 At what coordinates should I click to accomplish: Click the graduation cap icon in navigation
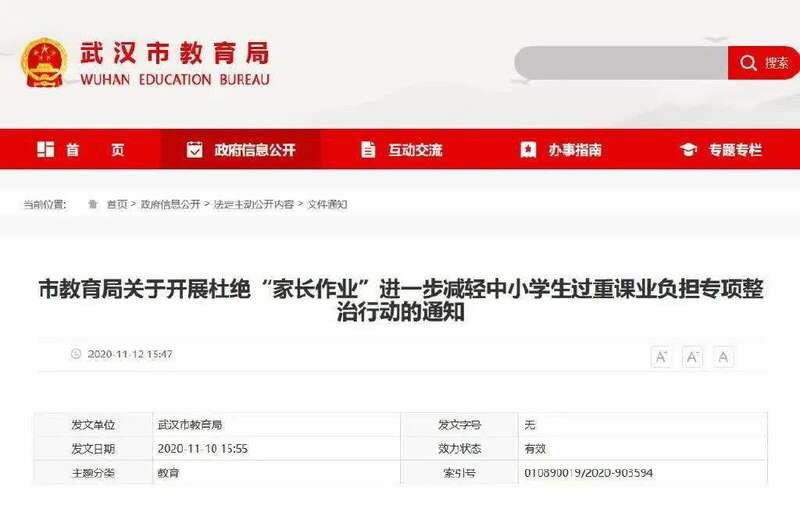[688, 150]
